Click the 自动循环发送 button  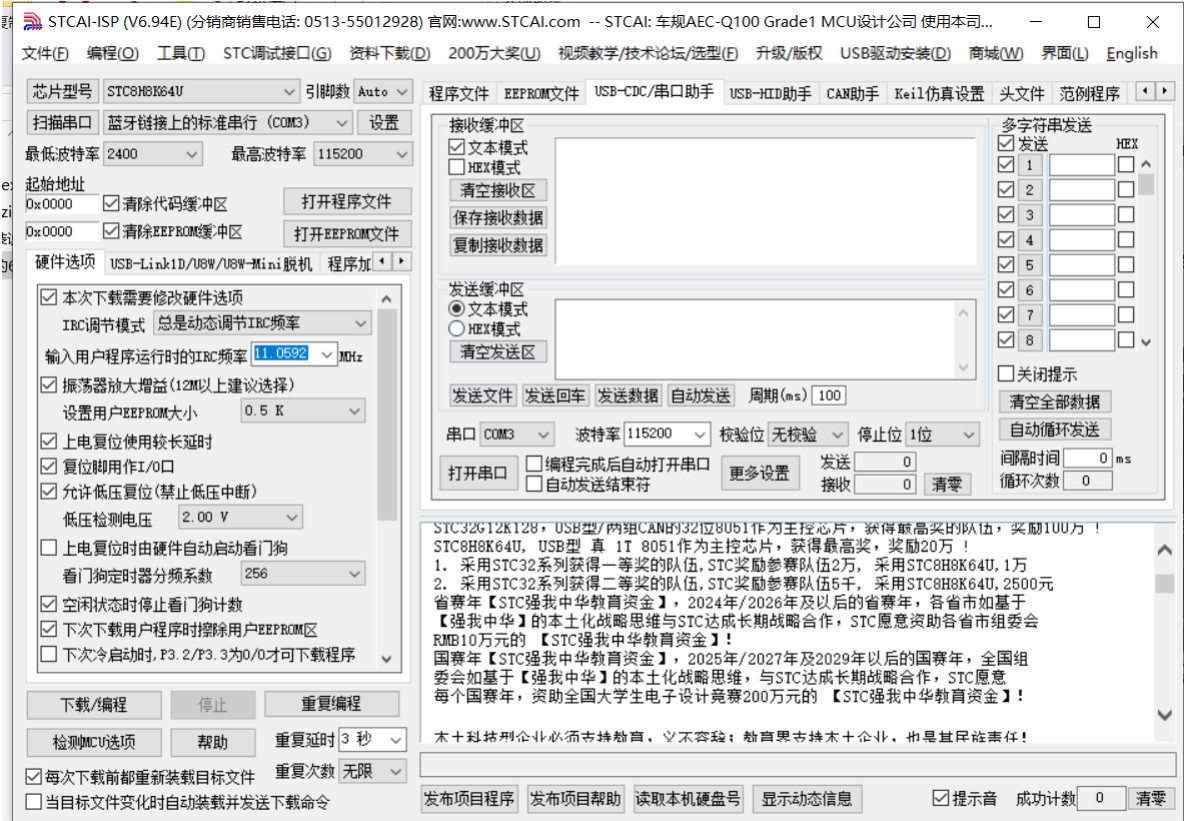tap(1055, 430)
